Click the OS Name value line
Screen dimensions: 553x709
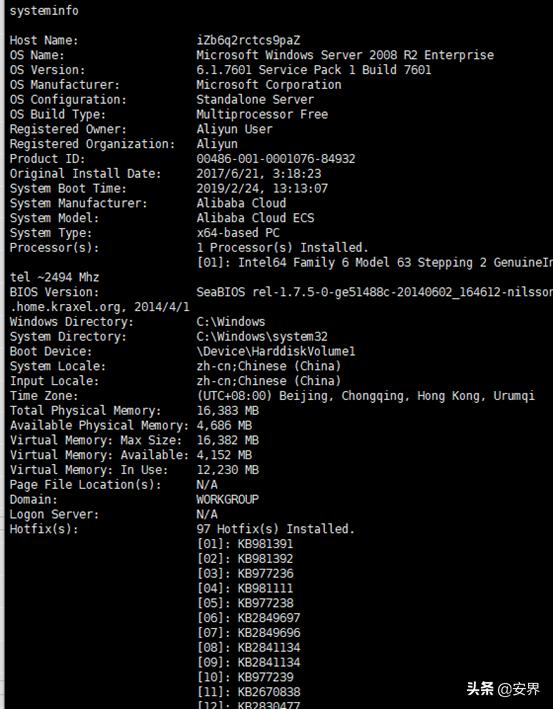pyautogui.click(x=345, y=55)
